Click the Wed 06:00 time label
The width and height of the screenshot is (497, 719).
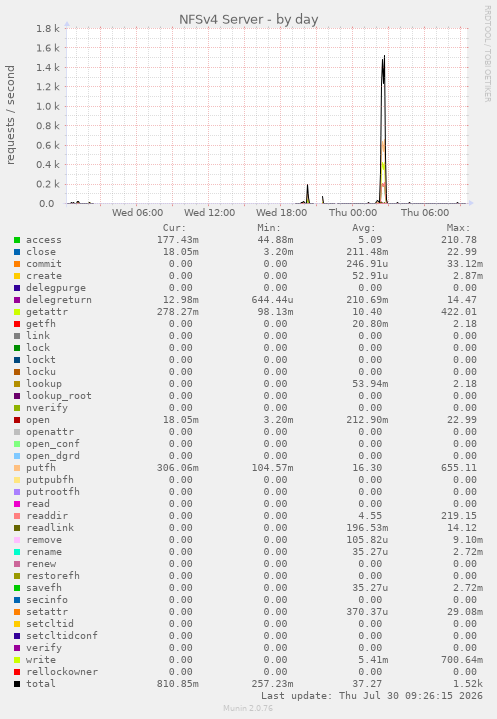(138, 213)
